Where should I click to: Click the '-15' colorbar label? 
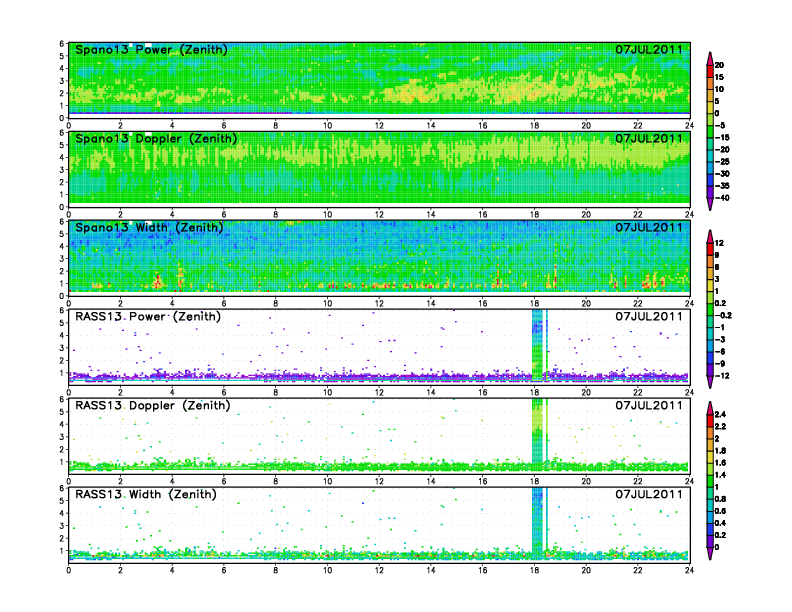tap(722, 137)
